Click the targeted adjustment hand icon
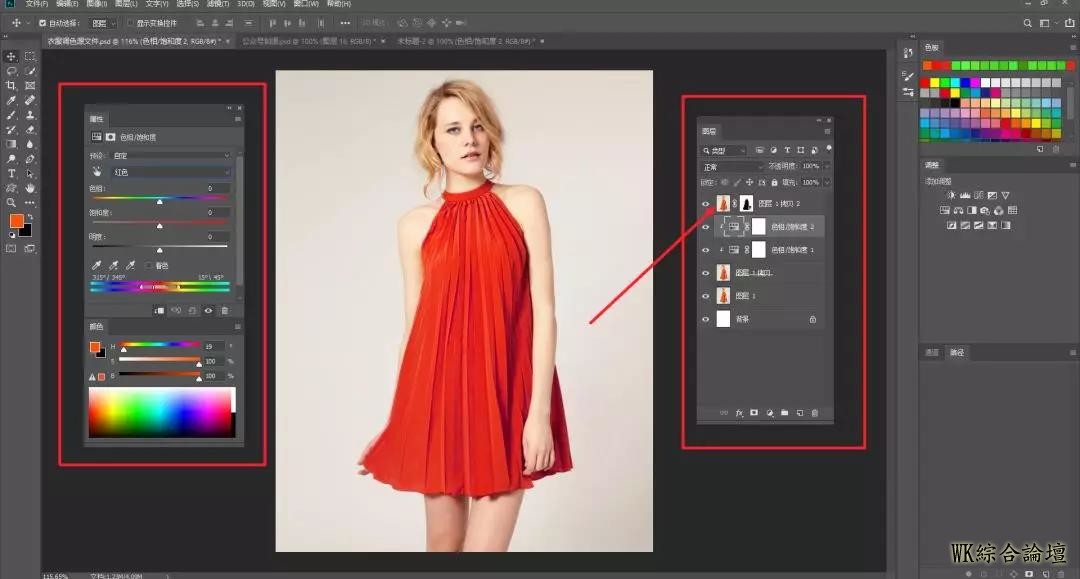The image size is (1080, 579). click(97, 172)
